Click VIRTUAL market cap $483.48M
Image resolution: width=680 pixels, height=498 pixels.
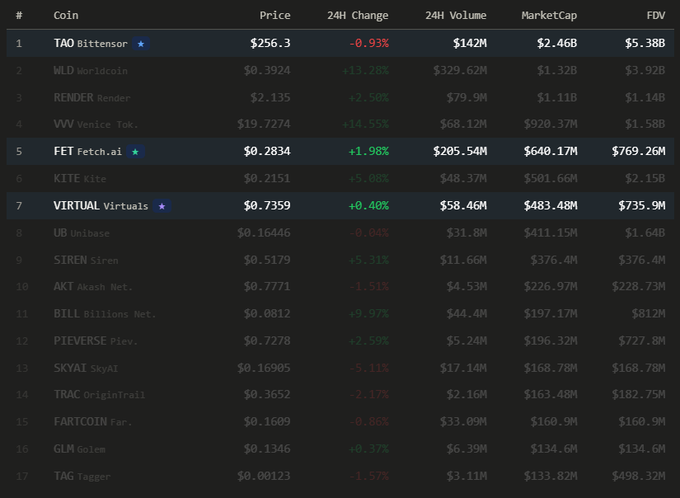550,206
